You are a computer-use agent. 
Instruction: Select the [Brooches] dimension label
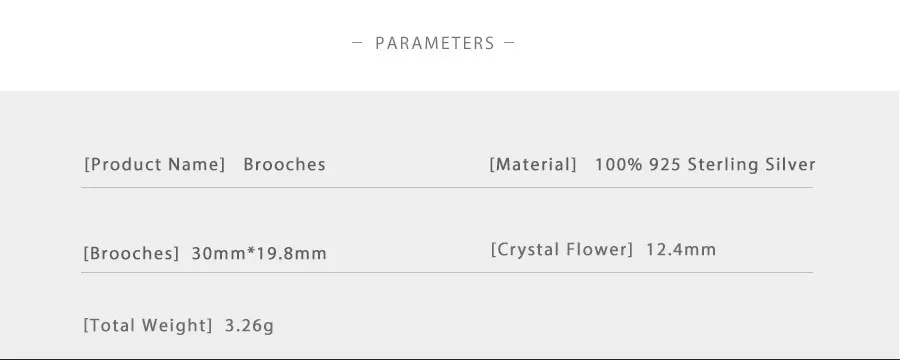(x=131, y=253)
